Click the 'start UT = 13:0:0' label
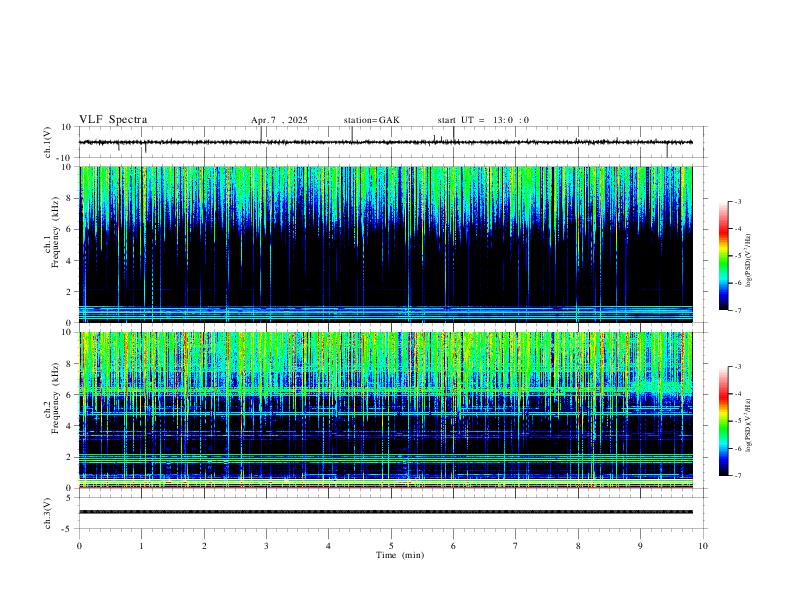Viewport: 792px width, 612px height. (483, 120)
